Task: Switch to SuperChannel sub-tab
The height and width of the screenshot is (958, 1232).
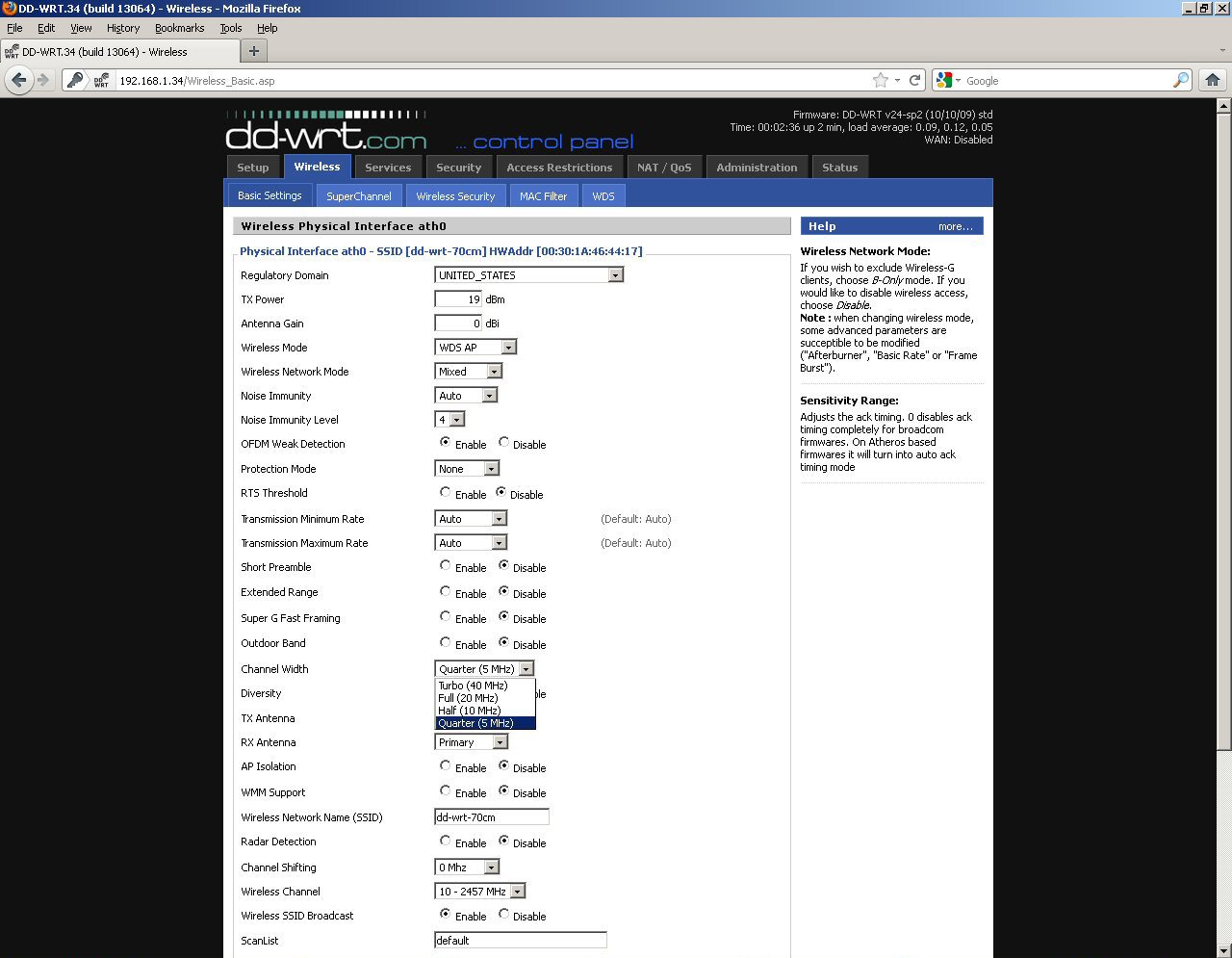Action: click(358, 195)
